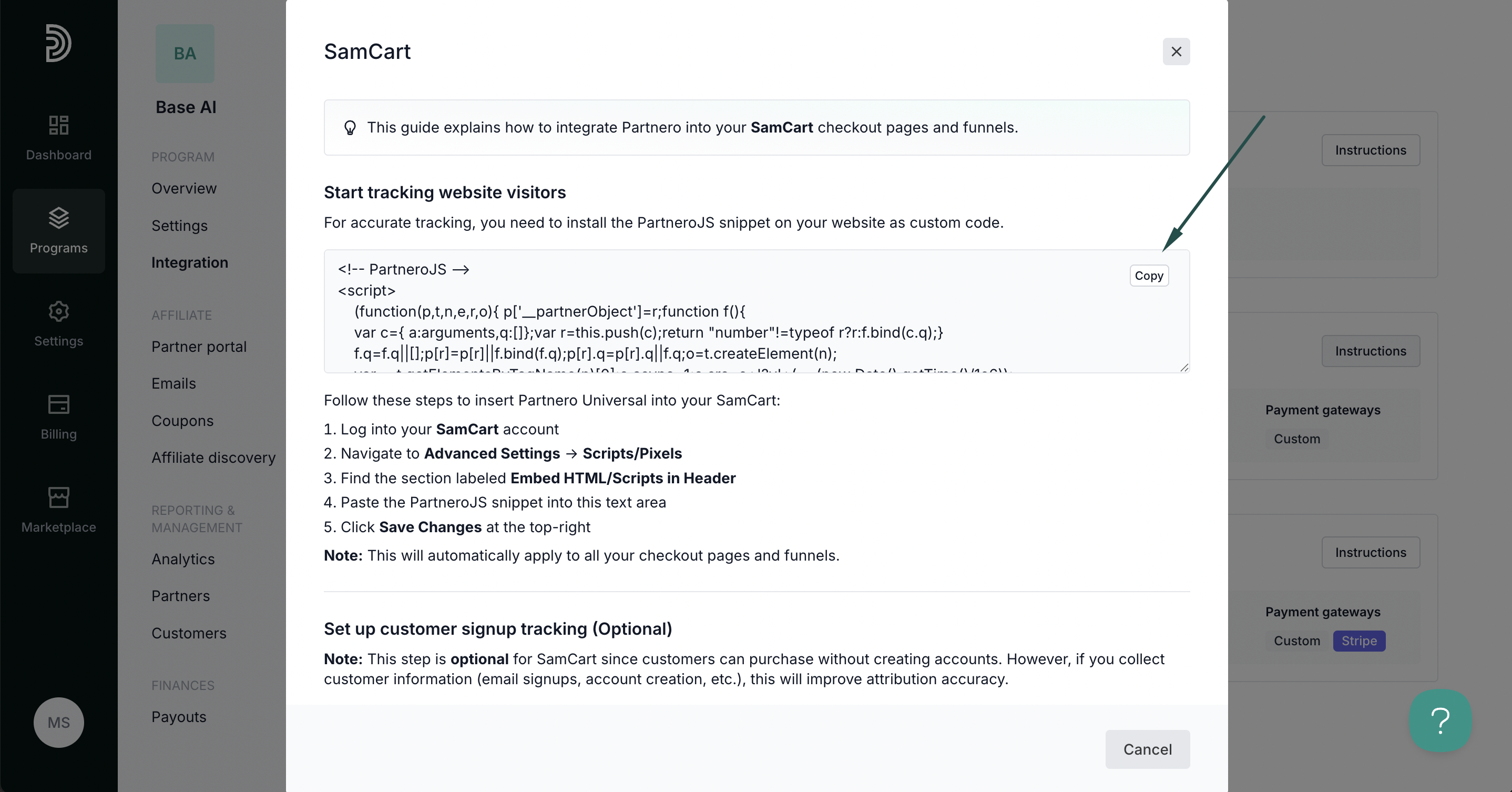The height and width of the screenshot is (792, 1512).
Task: Open Coupons page
Action: [x=182, y=420]
